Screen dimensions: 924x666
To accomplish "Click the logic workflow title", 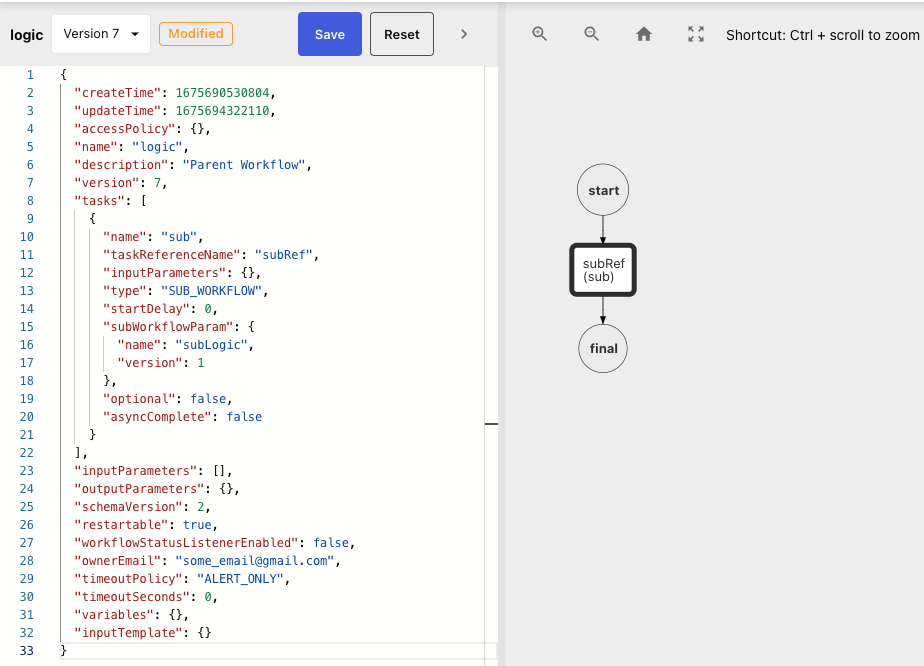I will (26, 33).
